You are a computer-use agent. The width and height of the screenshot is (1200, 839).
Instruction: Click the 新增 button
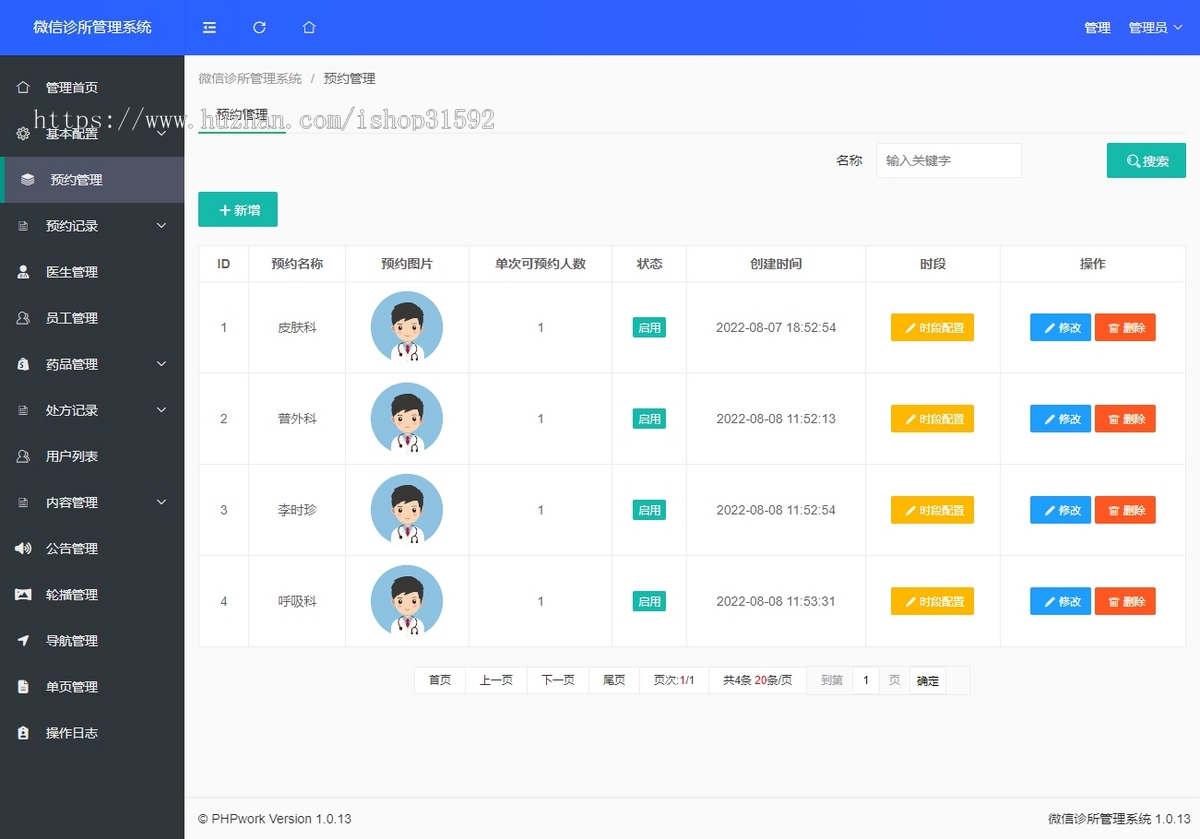pos(238,210)
